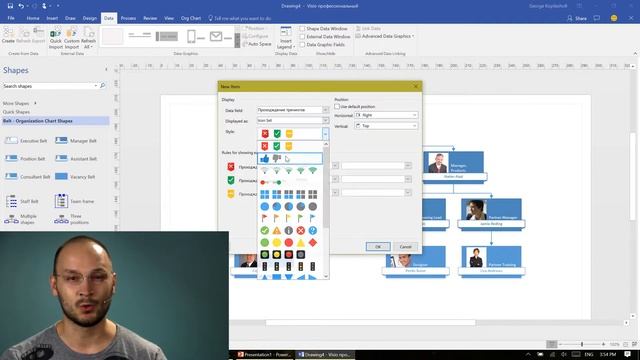Click the Save icon in quick access toolbar
640x360 pixels.
[10, 6]
